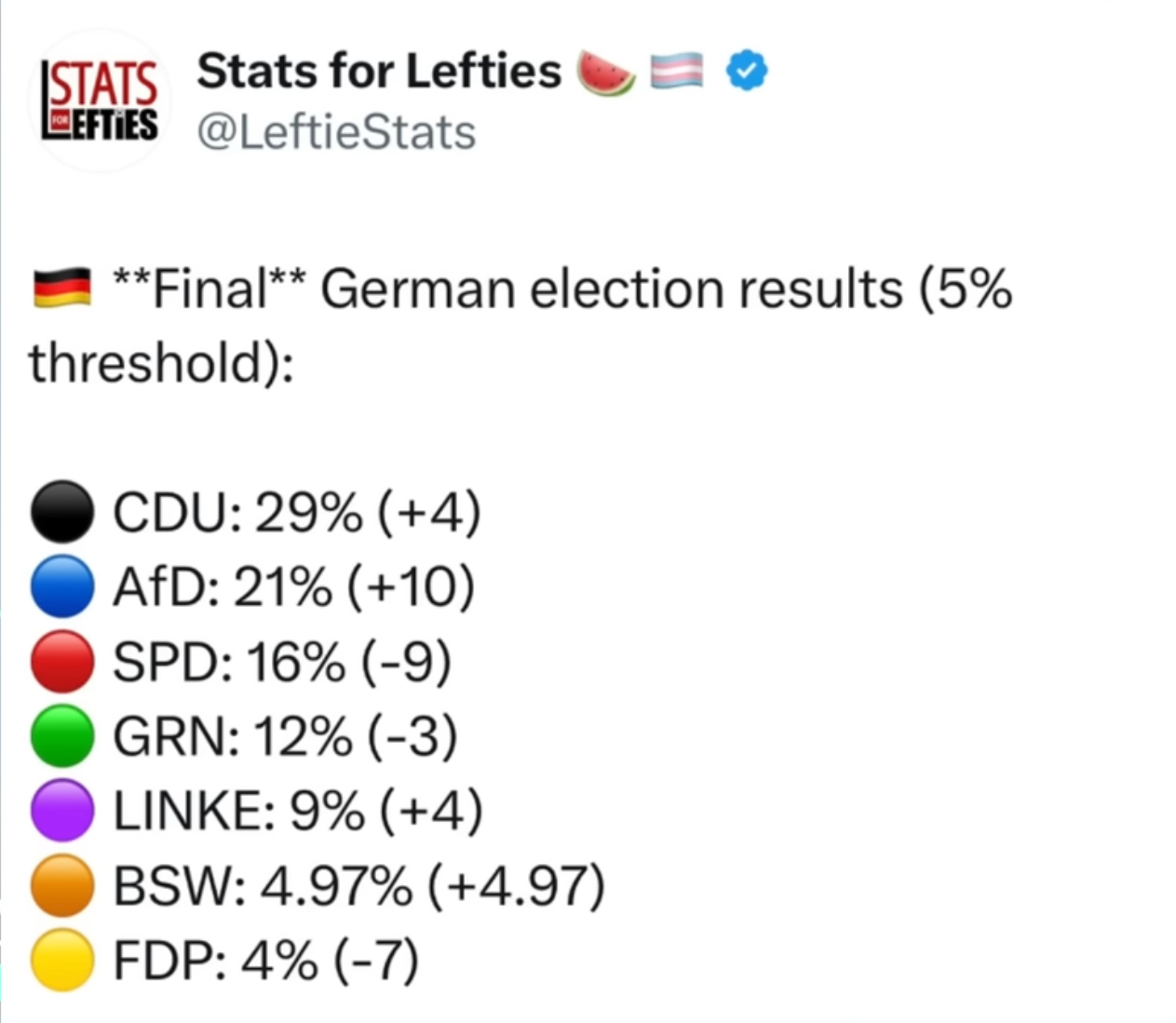Click the purple circle beside LINKE
This screenshot has height=1023, width=1176.
coord(61,811)
